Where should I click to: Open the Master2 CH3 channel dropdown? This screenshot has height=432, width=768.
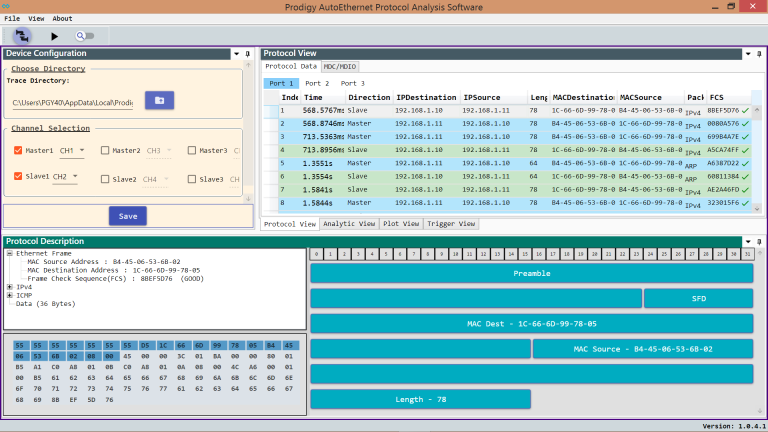pyautogui.click(x=159, y=151)
